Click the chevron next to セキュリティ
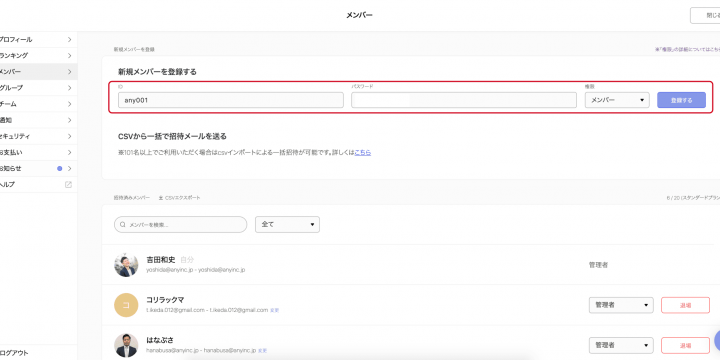Image resolution: width=720 pixels, height=360 pixels. (69, 136)
